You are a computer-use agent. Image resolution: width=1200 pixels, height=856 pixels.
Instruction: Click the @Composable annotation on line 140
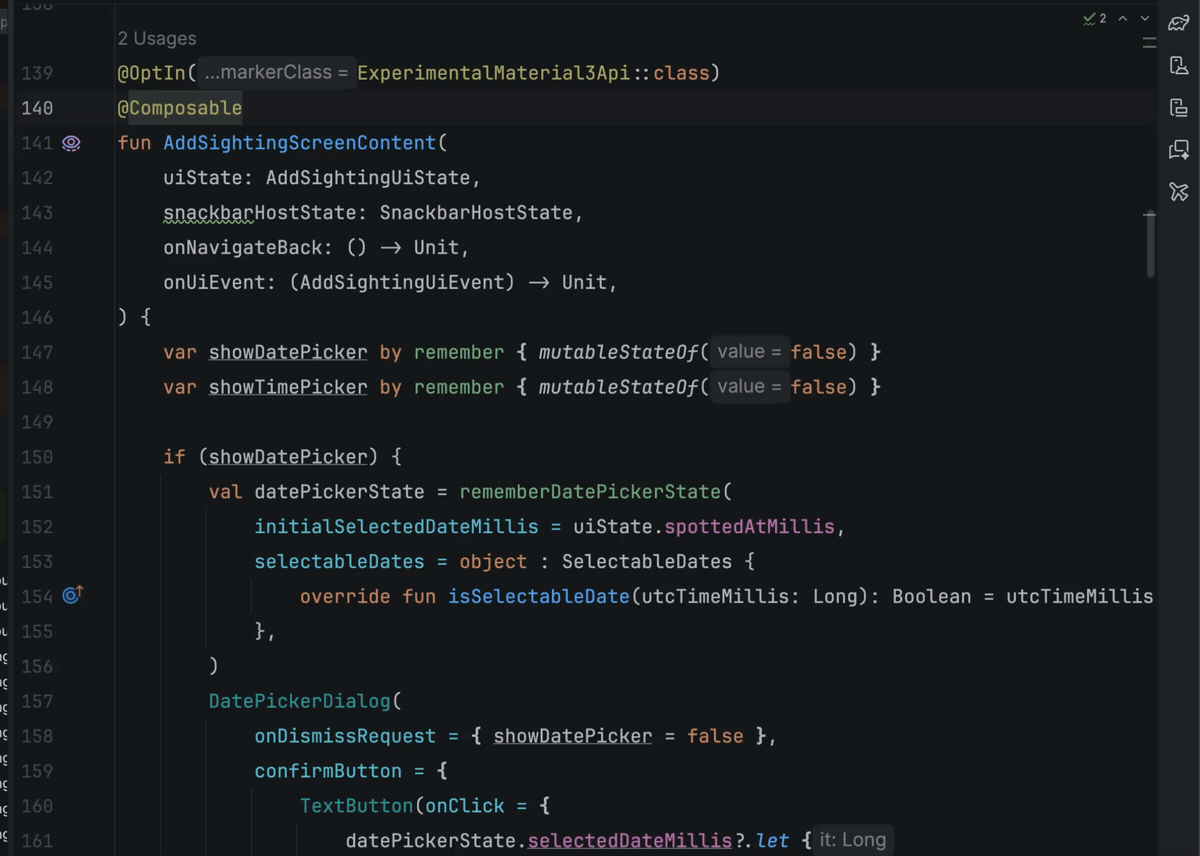(180, 108)
